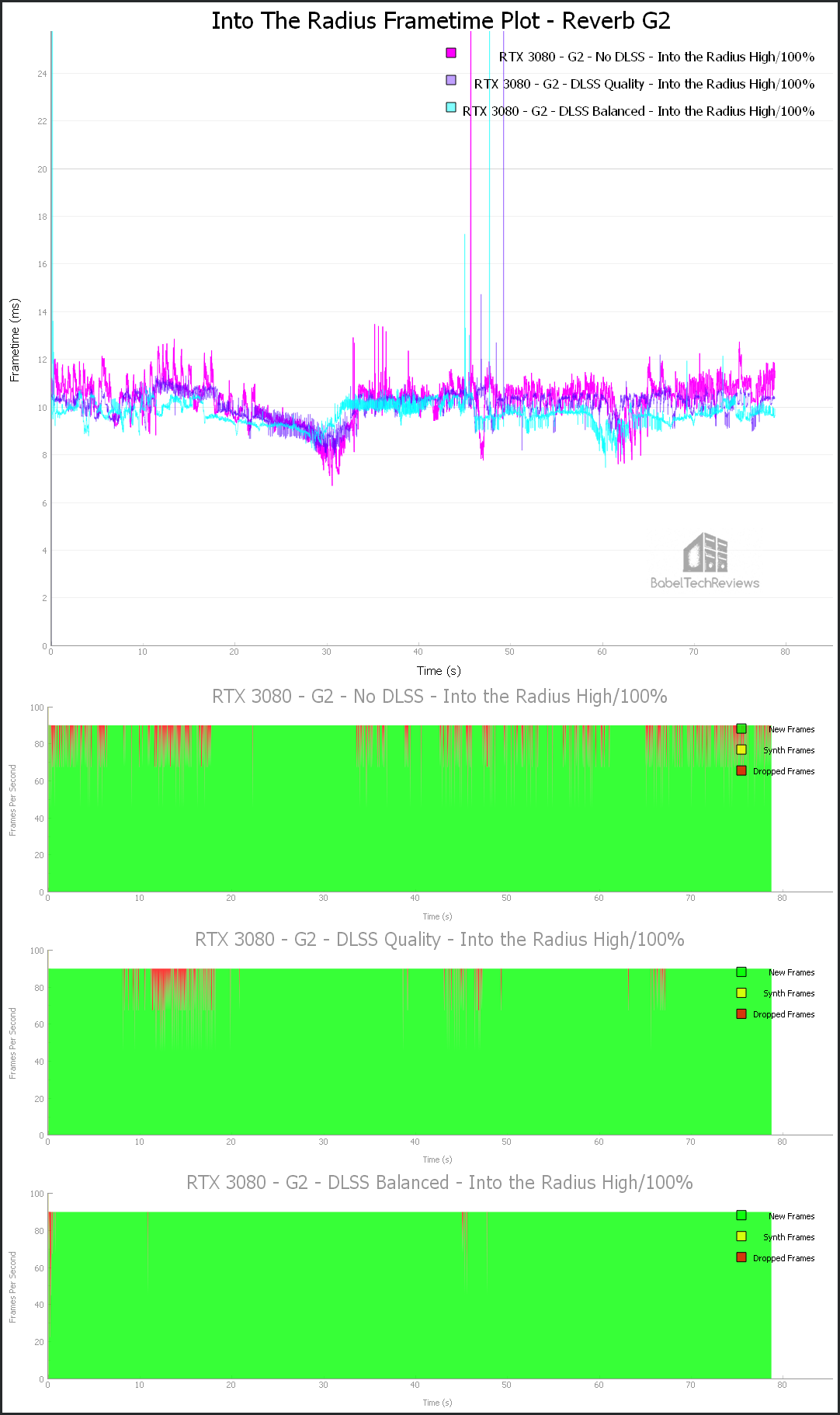Click the BabelTechReviews watermark logo
This screenshot has height=1415, width=840.
705,561
